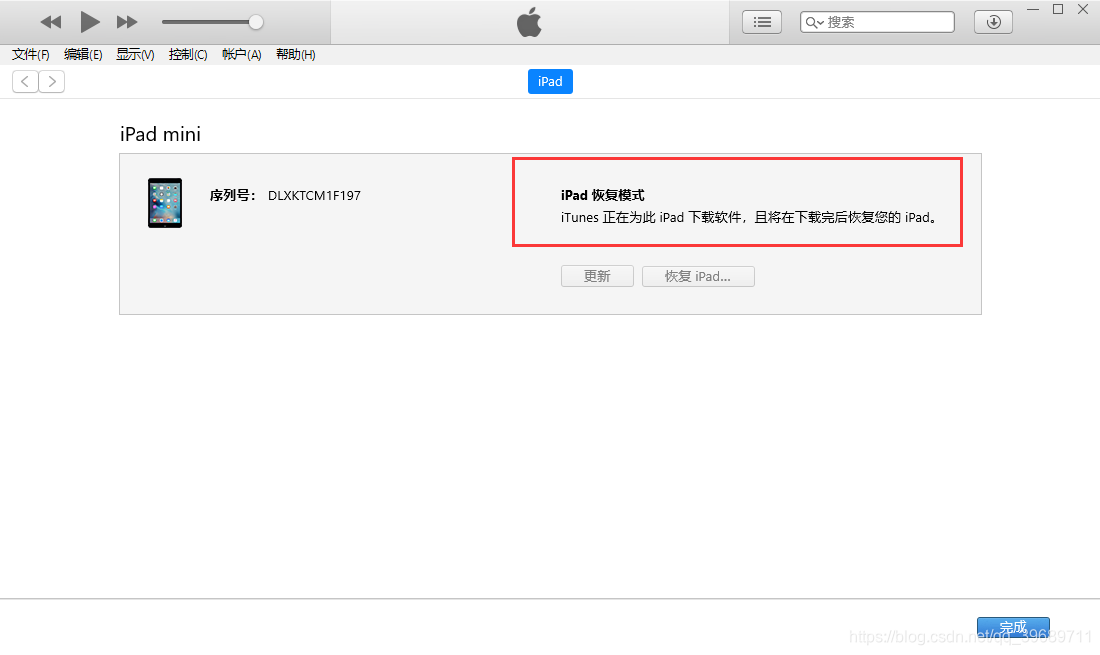Image resolution: width=1100 pixels, height=655 pixels.
Task: Click the iPad 恢复模式 title text
Action: click(603, 196)
